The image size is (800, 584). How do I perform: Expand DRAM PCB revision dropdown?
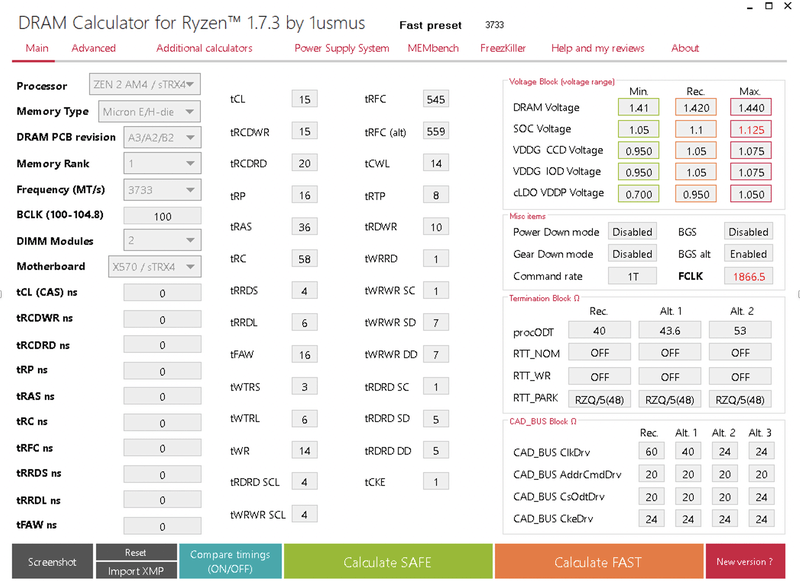(162, 138)
